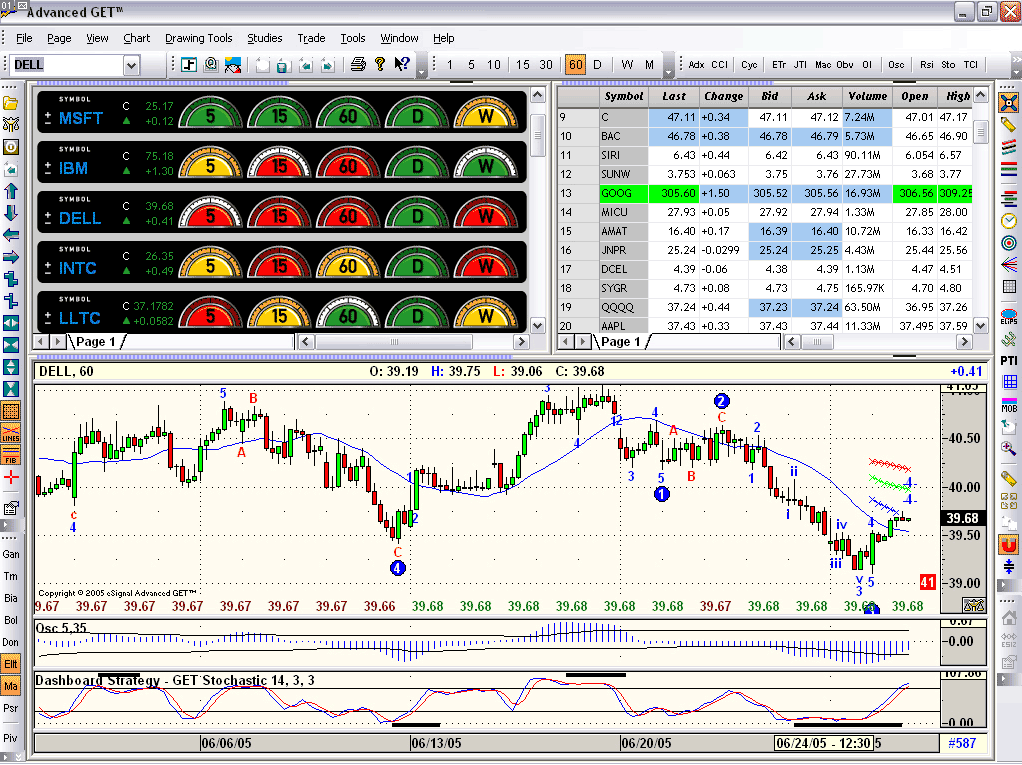
Task: Click the Volume column header
Action: tap(867, 96)
